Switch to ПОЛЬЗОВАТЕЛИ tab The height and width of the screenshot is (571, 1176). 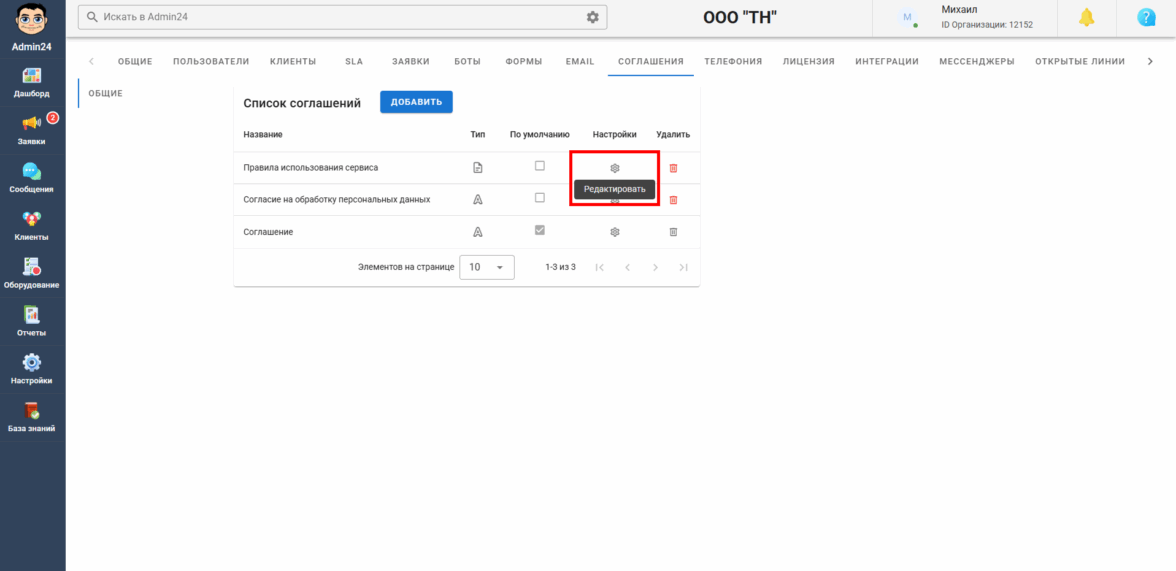click(x=211, y=62)
